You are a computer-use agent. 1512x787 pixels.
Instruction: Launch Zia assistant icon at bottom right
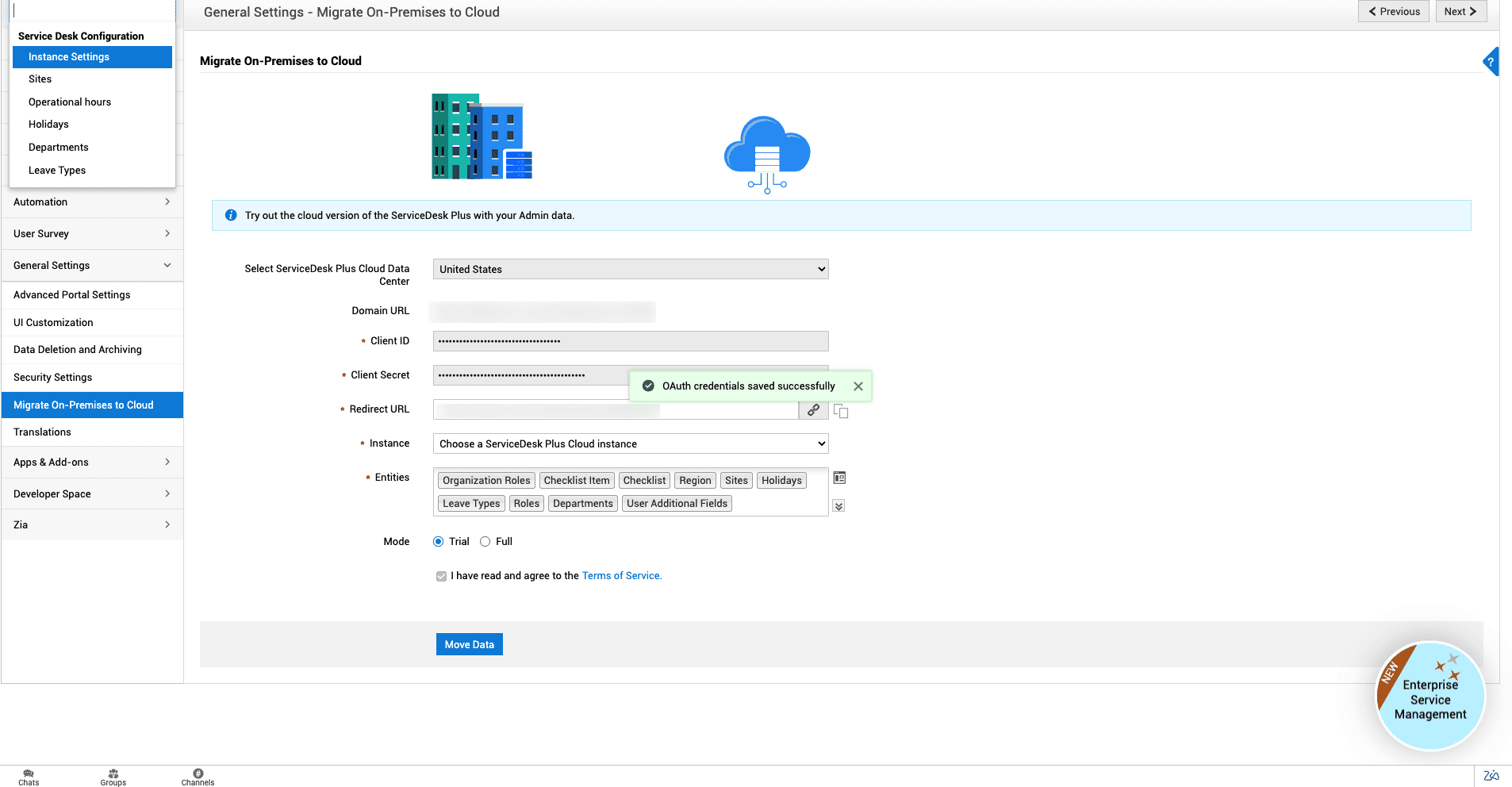pyautogui.click(x=1491, y=776)
